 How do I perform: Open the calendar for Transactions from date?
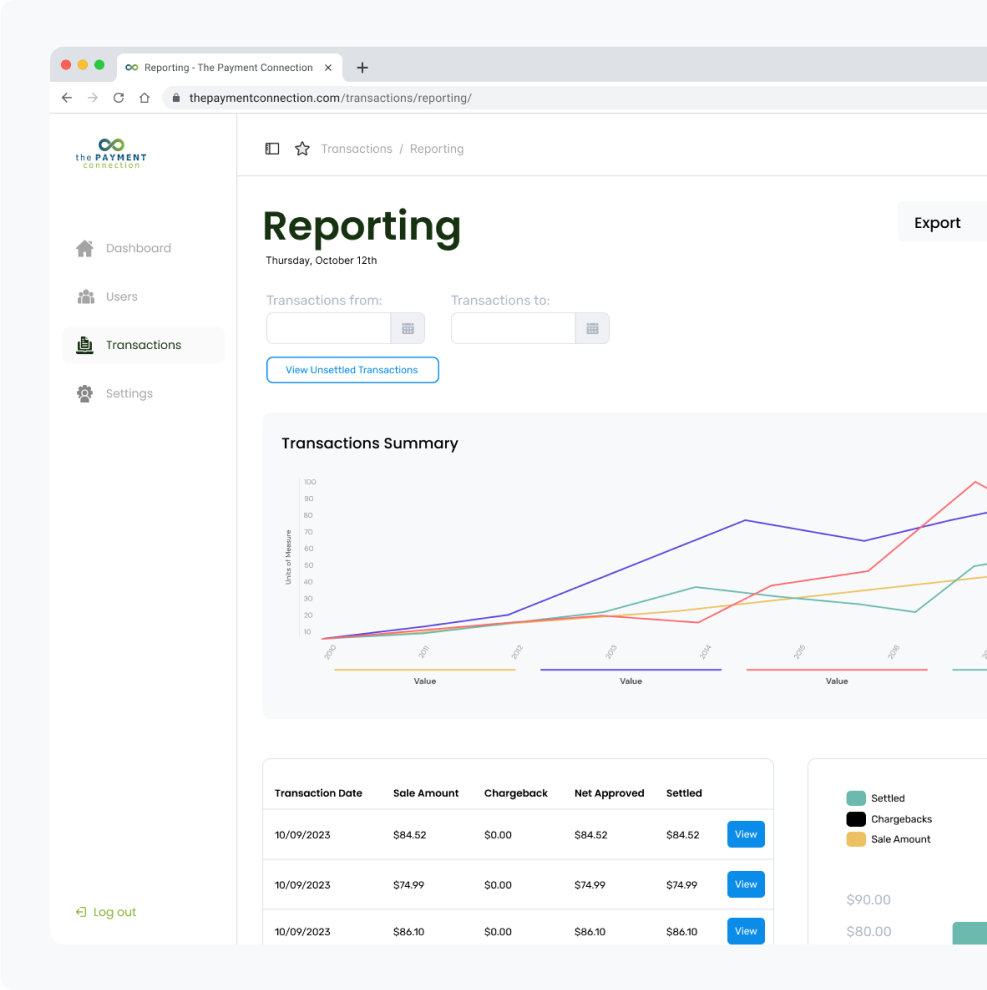(x=408, y=328)
